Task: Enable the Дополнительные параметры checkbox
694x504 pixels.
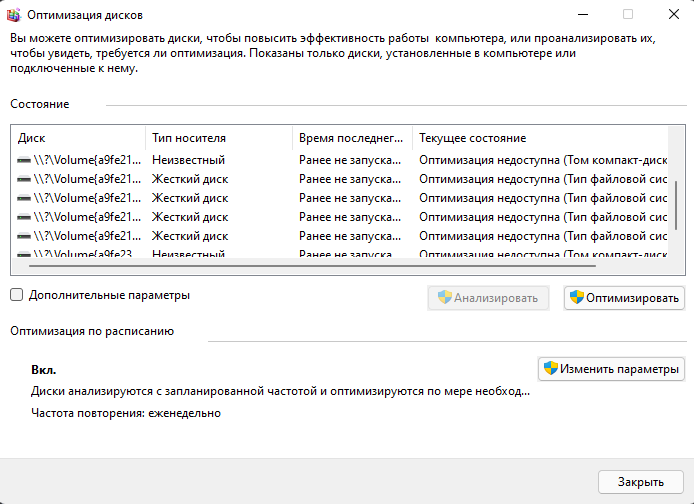Action: [17, 295]
